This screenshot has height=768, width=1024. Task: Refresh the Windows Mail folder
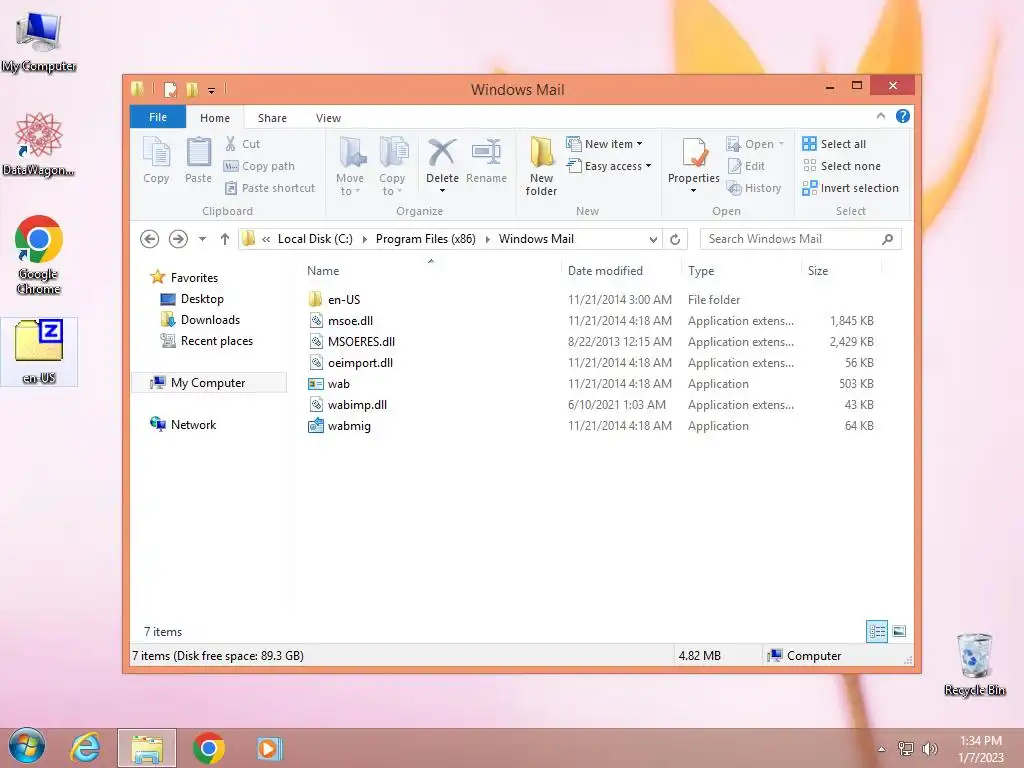point(675,240)
